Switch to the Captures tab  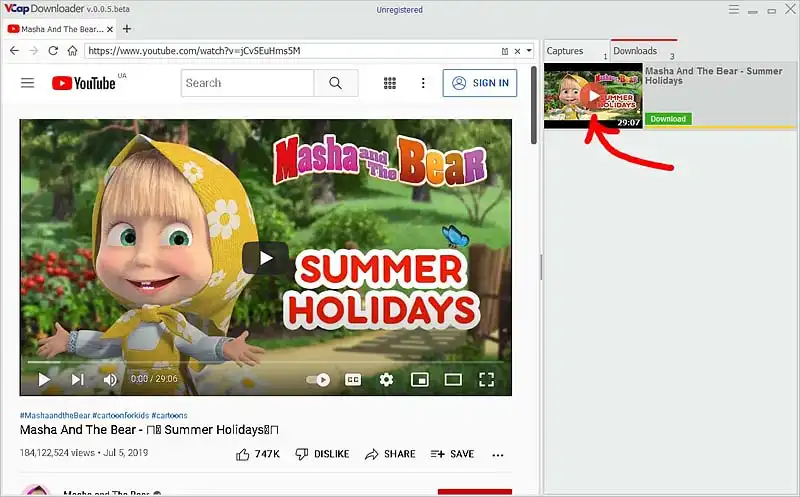click(x=577, y=51)
